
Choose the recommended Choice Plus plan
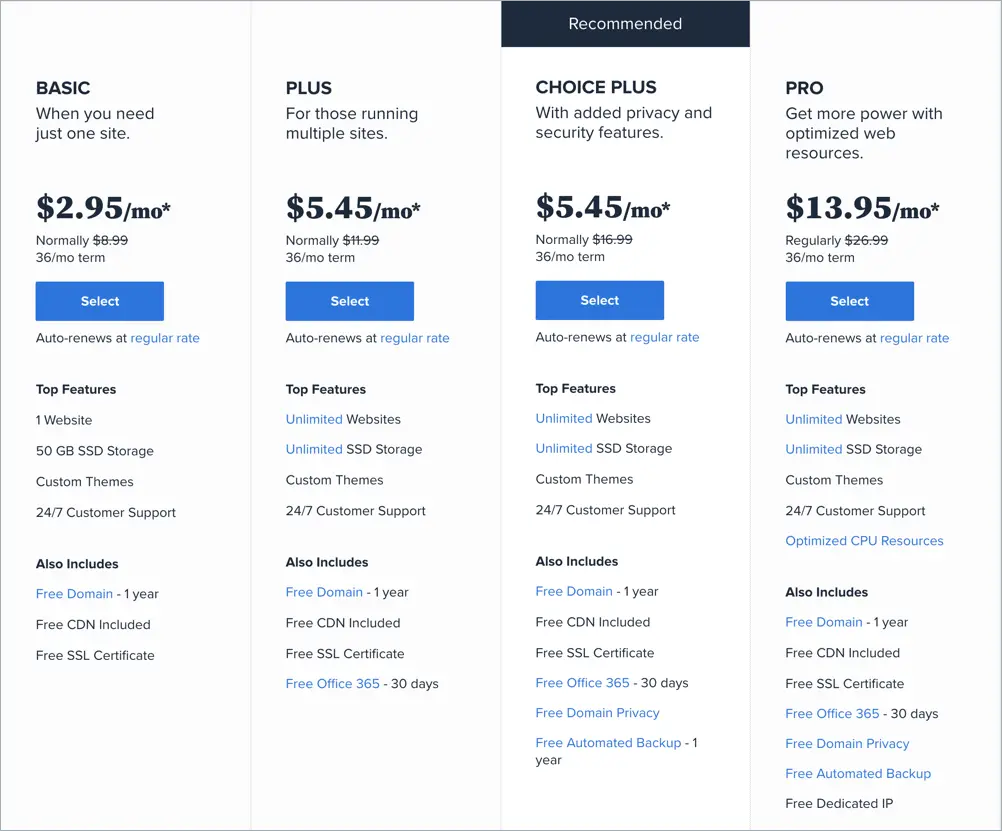click(599, 300)
